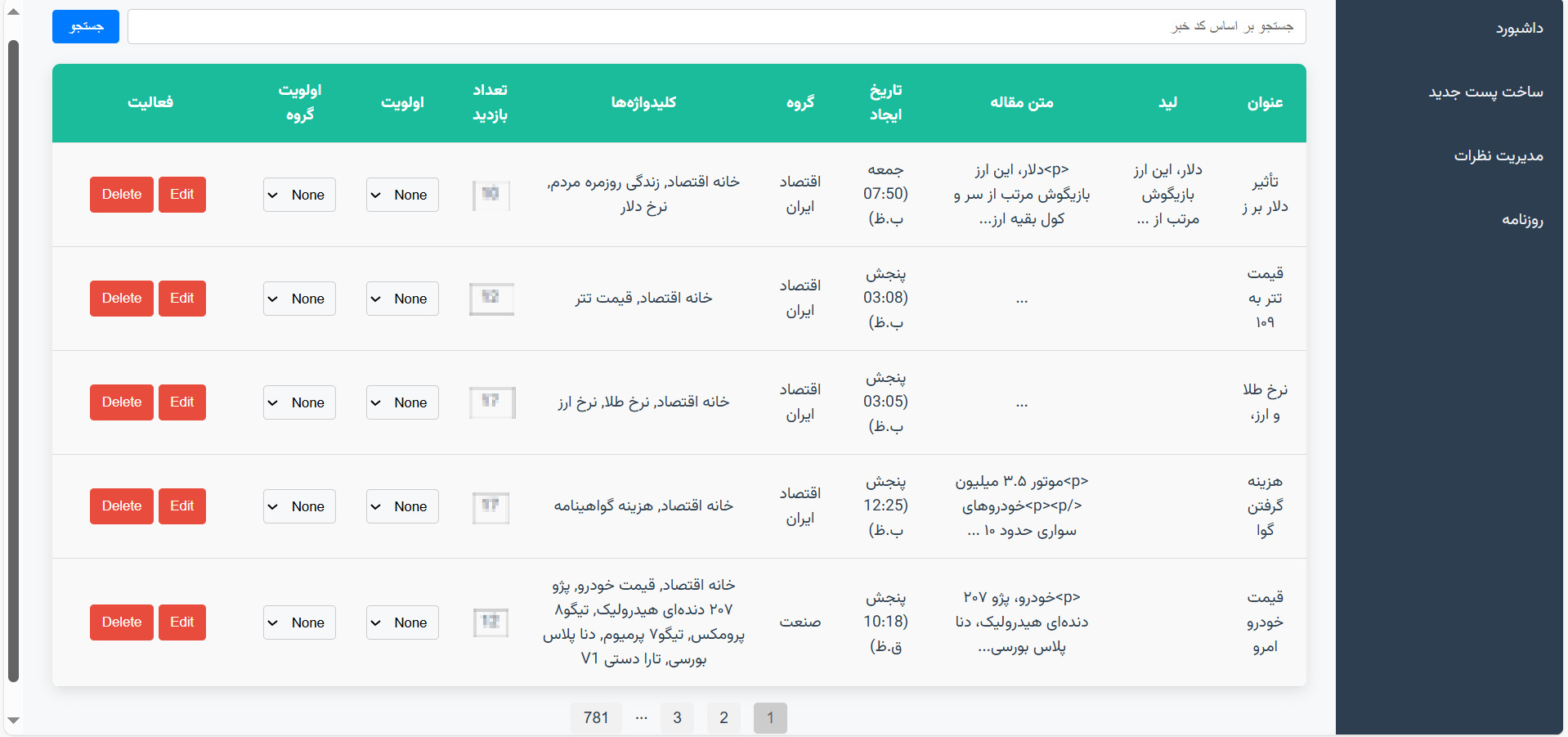Click the لید column header

pyautogui.click(x=1168, y=102)
